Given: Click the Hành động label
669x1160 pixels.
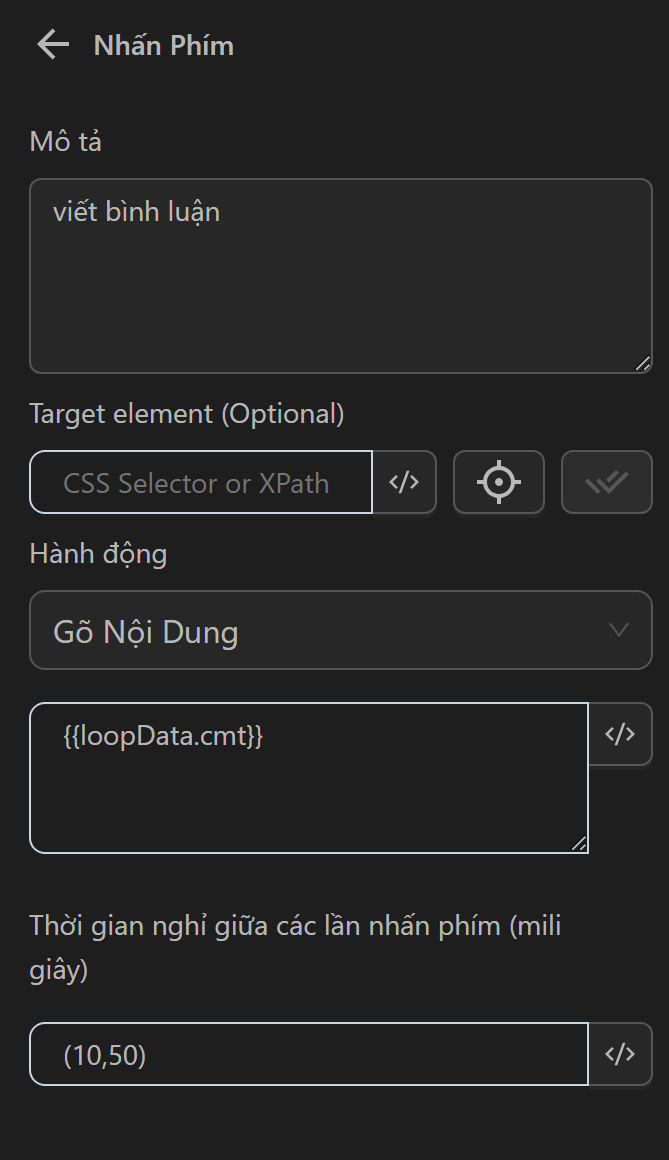Looking at the screenshot, I should pos(98,554).
